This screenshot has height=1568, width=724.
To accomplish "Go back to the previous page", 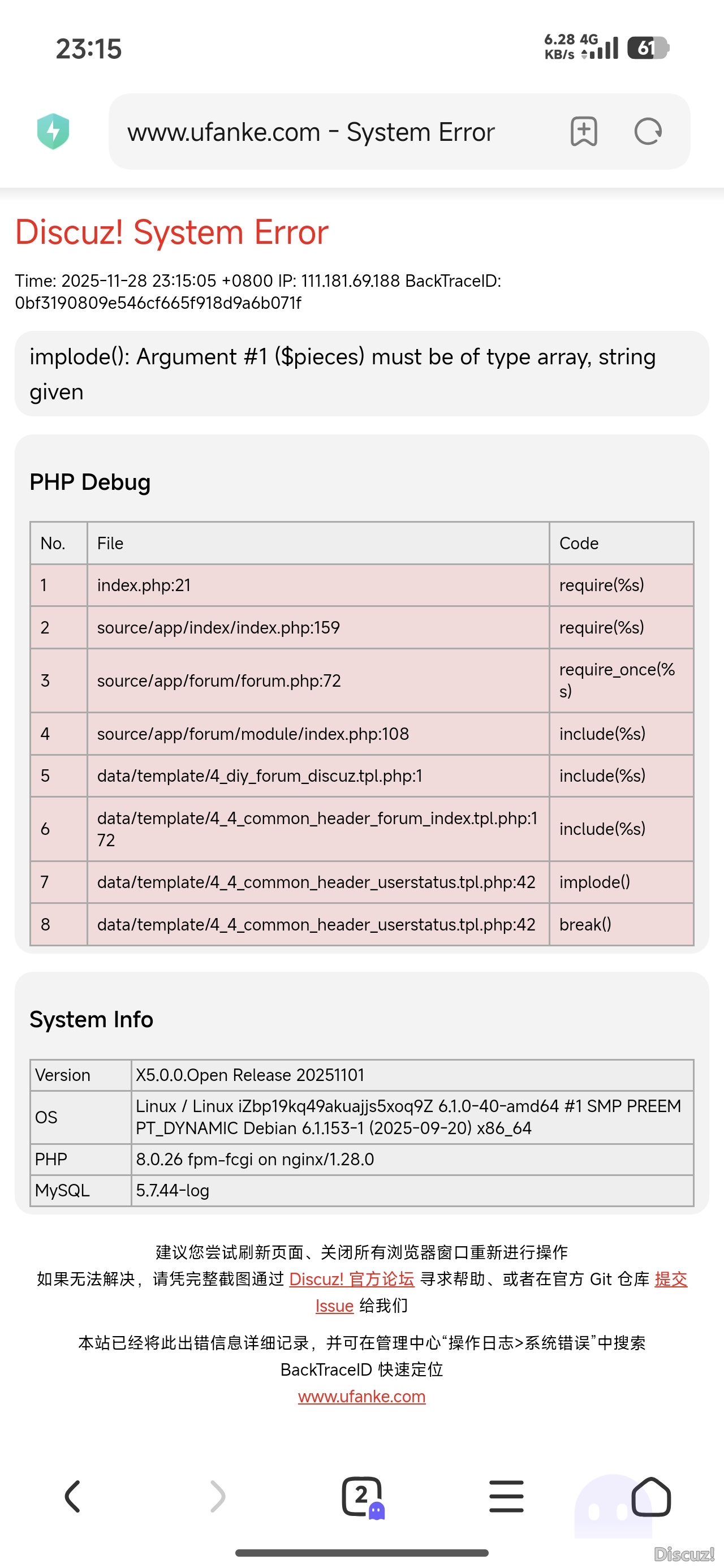I will (x=72, y=1496).
